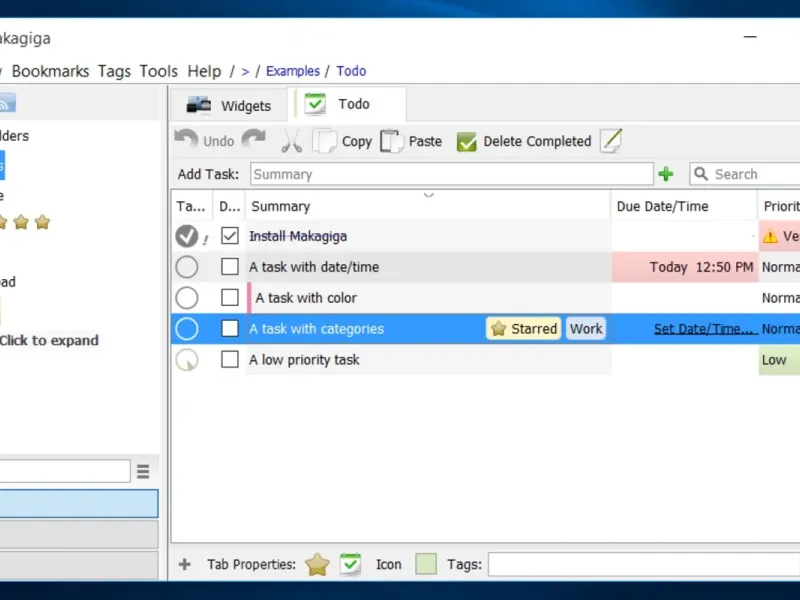Screen dimensions: 800x600
Task: Click the Set Date/Time link
Action: pos(704,329)
